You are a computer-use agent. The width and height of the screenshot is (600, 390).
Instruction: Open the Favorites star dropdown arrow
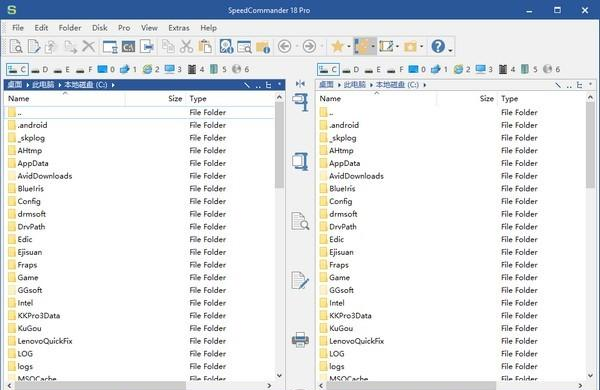coord(349,47)
